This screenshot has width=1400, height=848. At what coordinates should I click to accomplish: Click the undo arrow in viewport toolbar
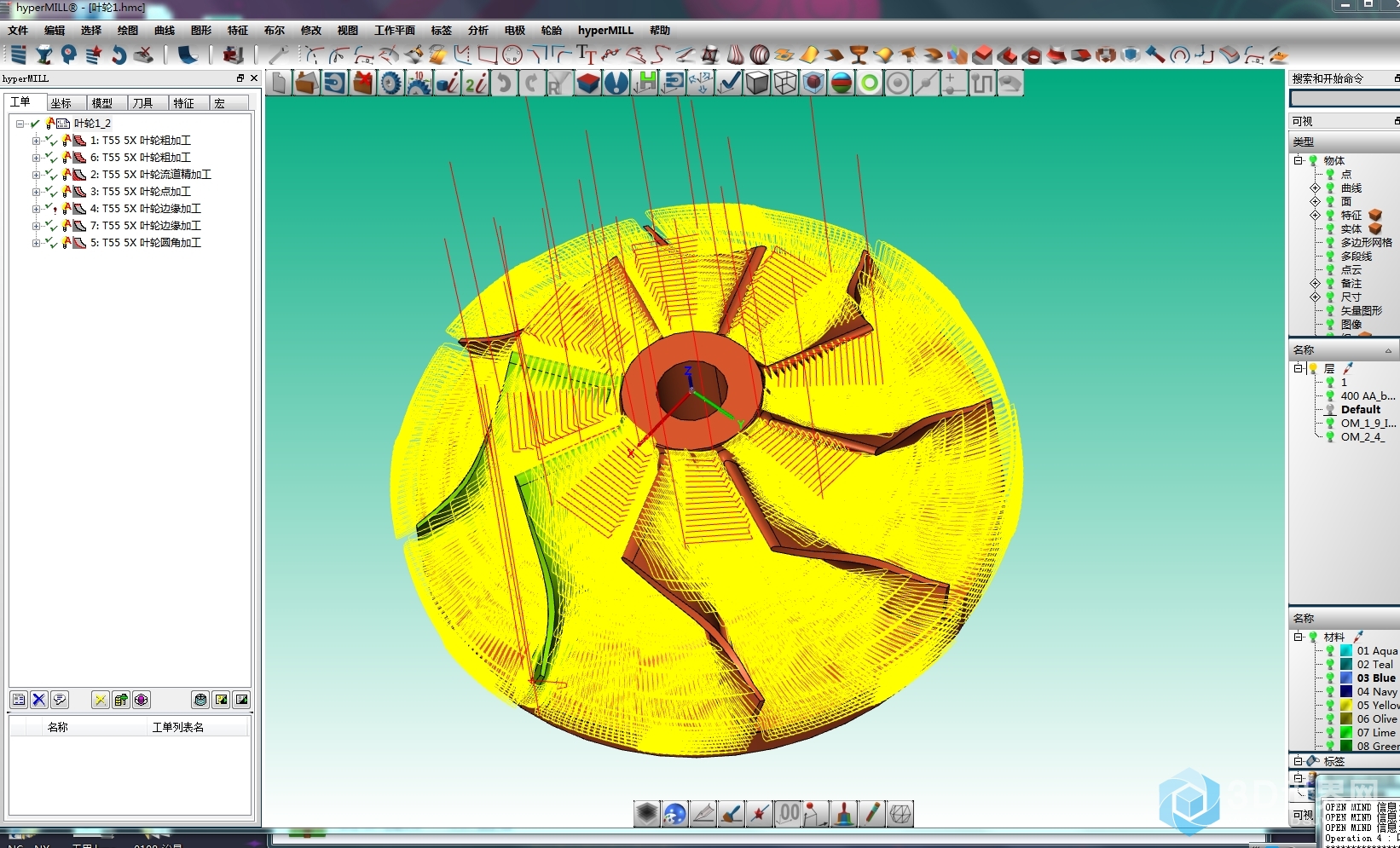(504, 83)
